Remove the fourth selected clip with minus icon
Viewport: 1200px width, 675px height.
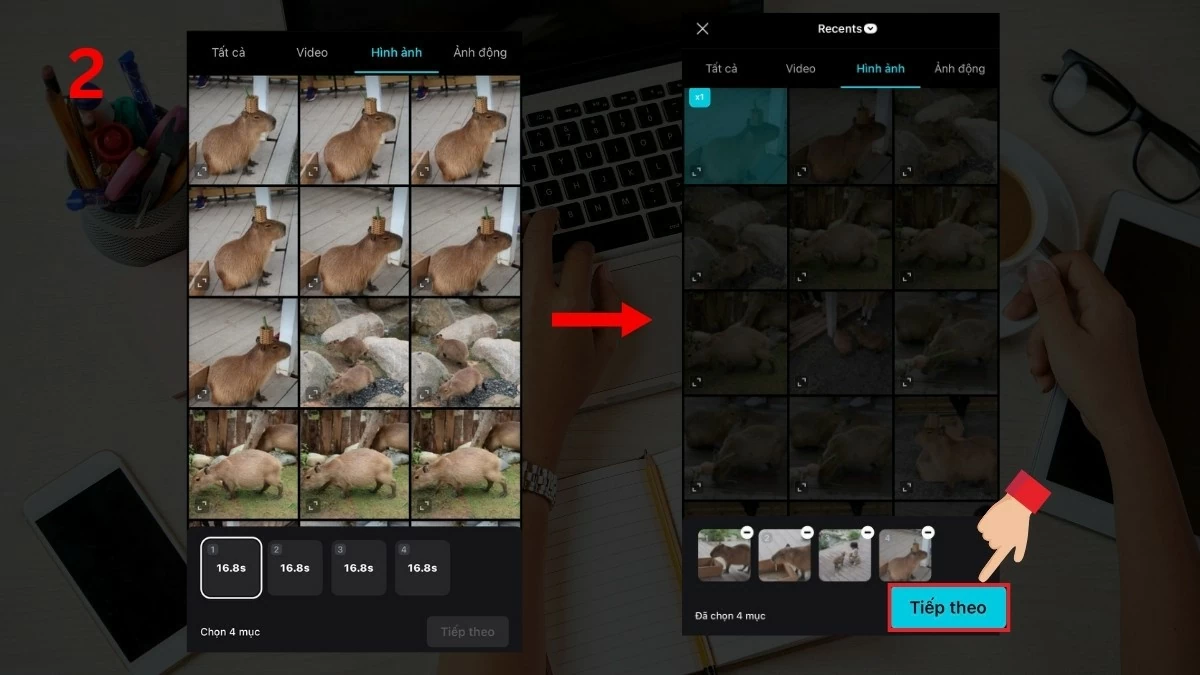pos(927,533)
